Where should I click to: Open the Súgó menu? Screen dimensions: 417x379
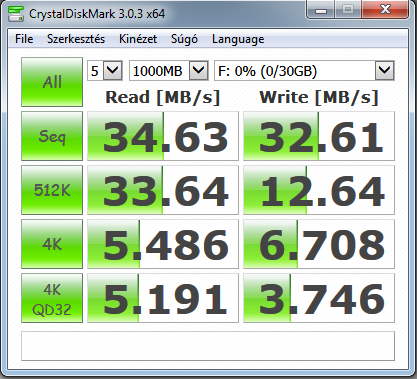[184, 39]
